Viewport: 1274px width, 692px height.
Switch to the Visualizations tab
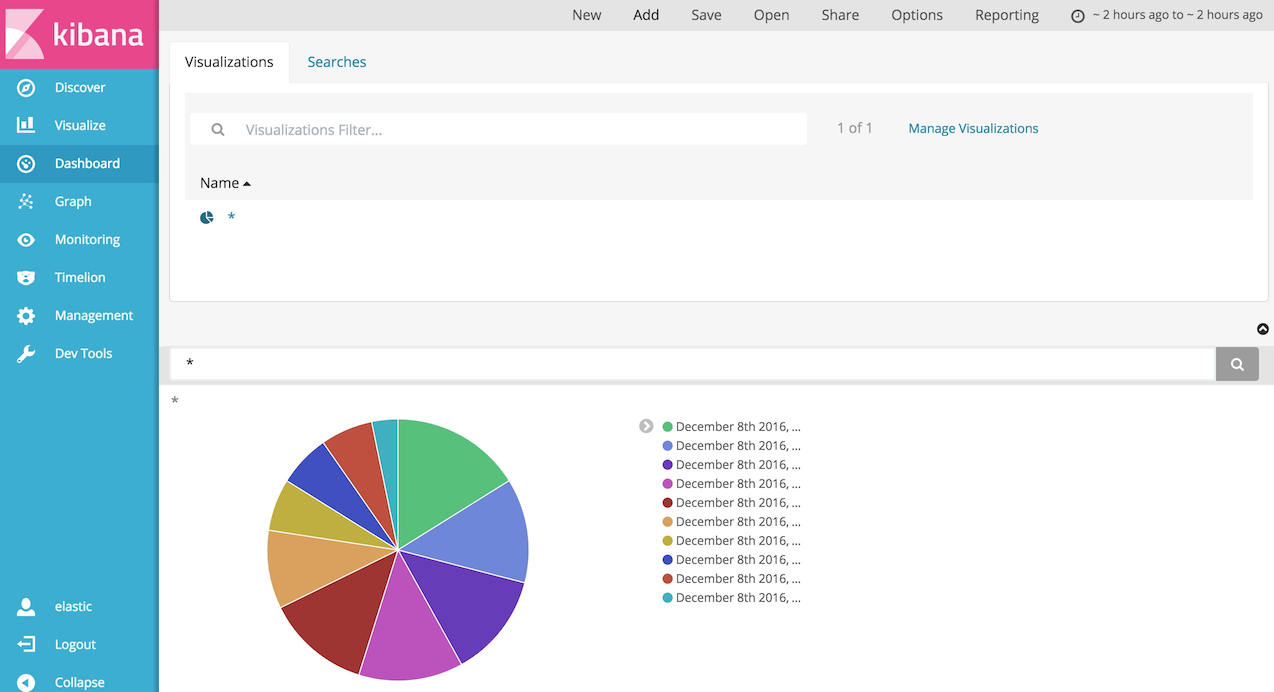click(229, 62)
